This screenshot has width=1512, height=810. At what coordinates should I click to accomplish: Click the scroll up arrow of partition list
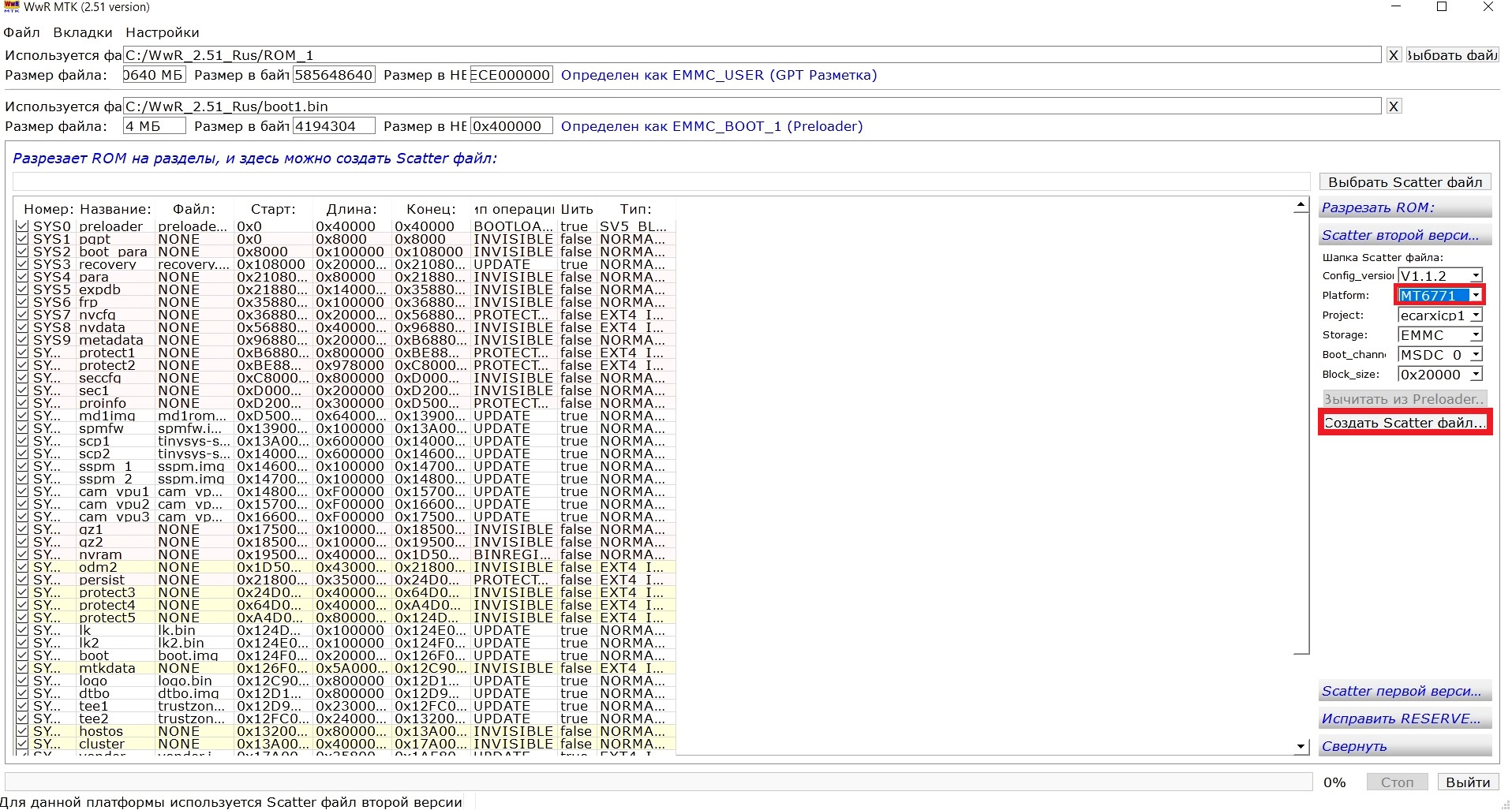(1301, 206)
